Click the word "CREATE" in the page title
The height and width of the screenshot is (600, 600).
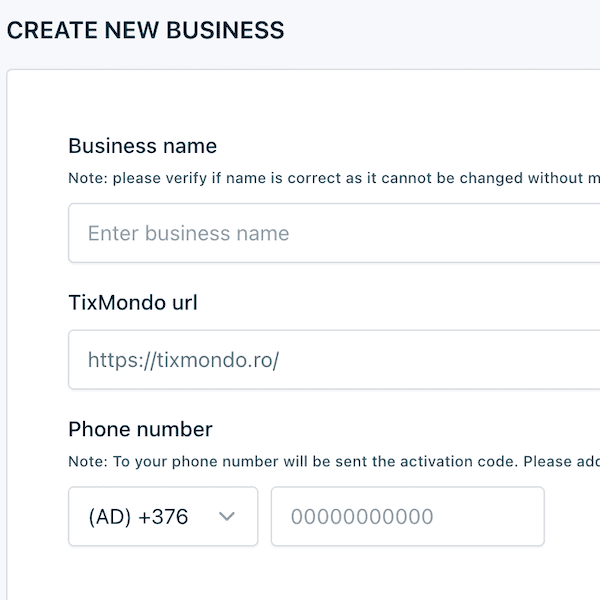(46, 31)
